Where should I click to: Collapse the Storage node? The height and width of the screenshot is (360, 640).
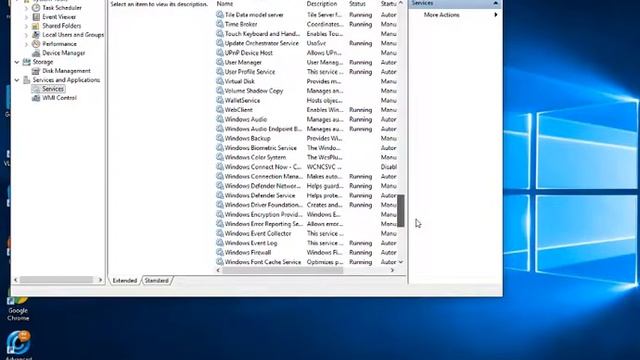click(x=17, y=62)
